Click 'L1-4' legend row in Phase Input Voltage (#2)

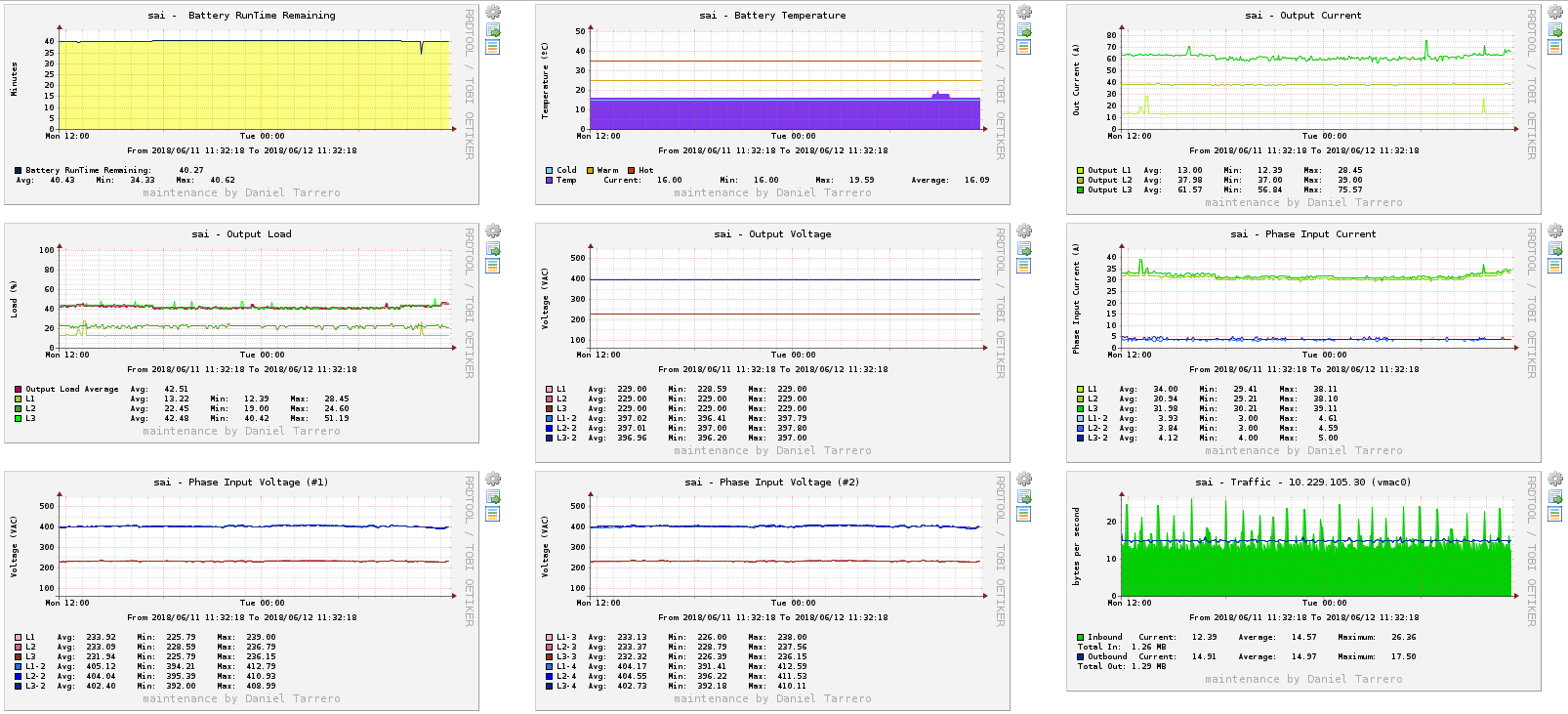click(x=676, y=666)
